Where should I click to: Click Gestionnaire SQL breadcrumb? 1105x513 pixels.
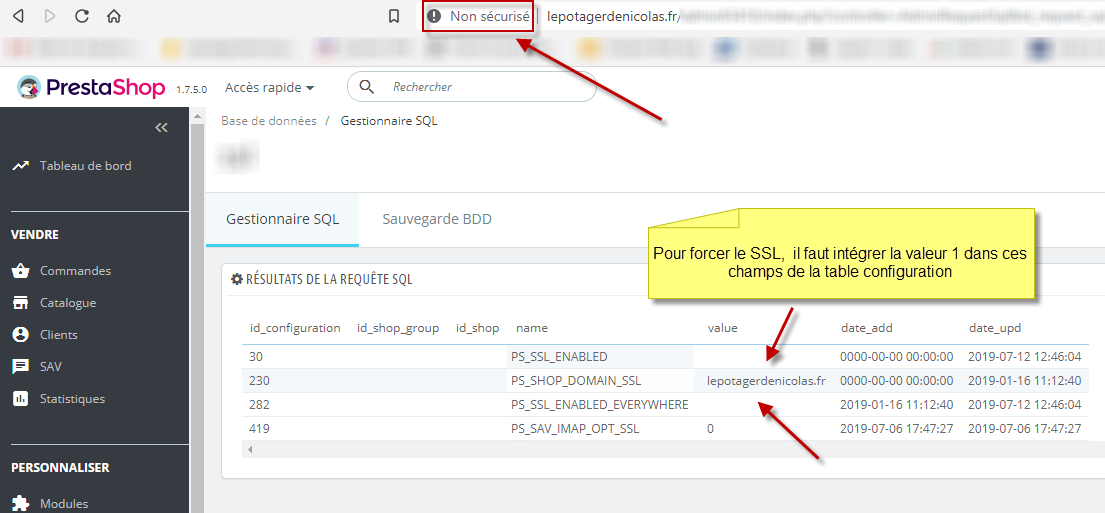click(389, 120)
